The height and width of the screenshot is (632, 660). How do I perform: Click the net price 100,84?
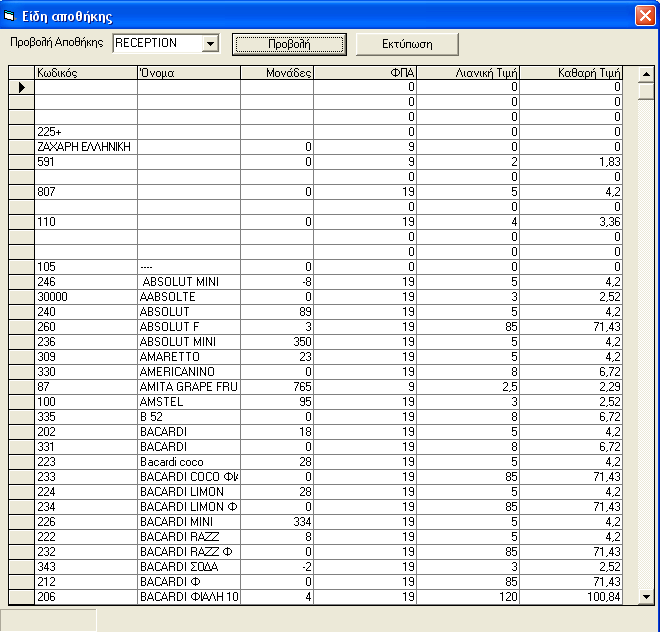571,597
